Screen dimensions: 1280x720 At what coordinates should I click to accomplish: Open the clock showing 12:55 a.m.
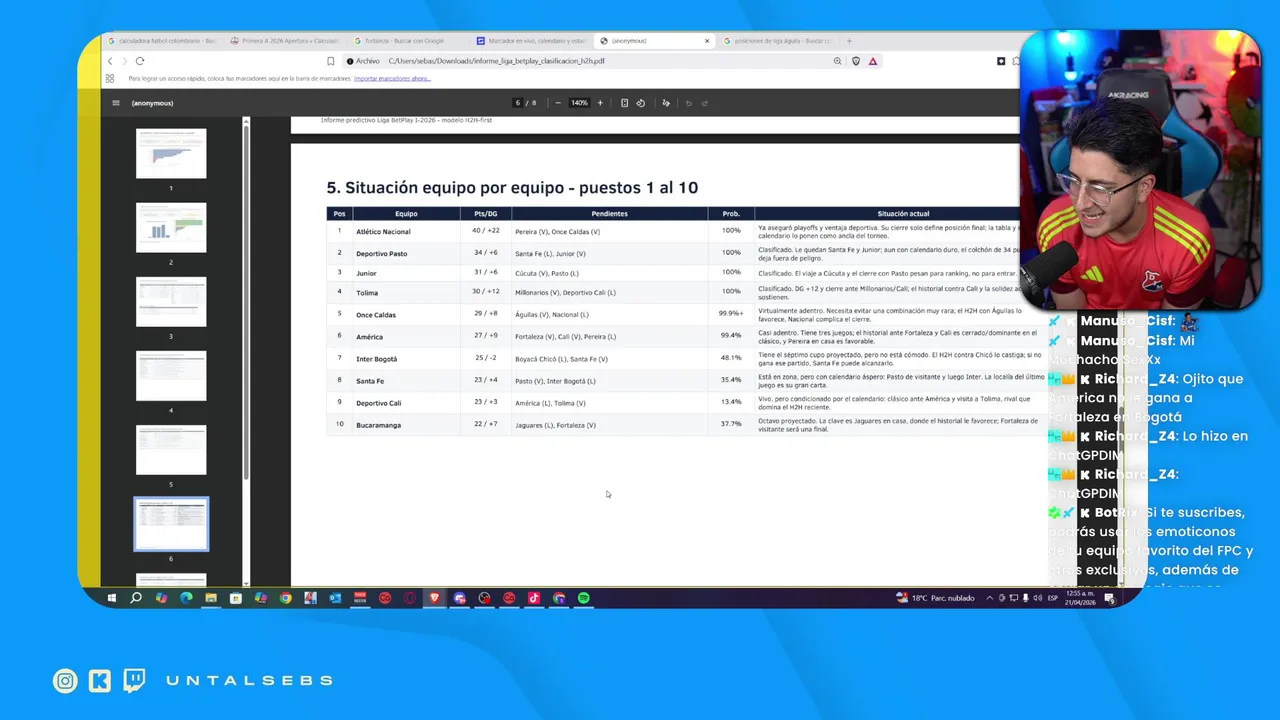point(1078,598)
